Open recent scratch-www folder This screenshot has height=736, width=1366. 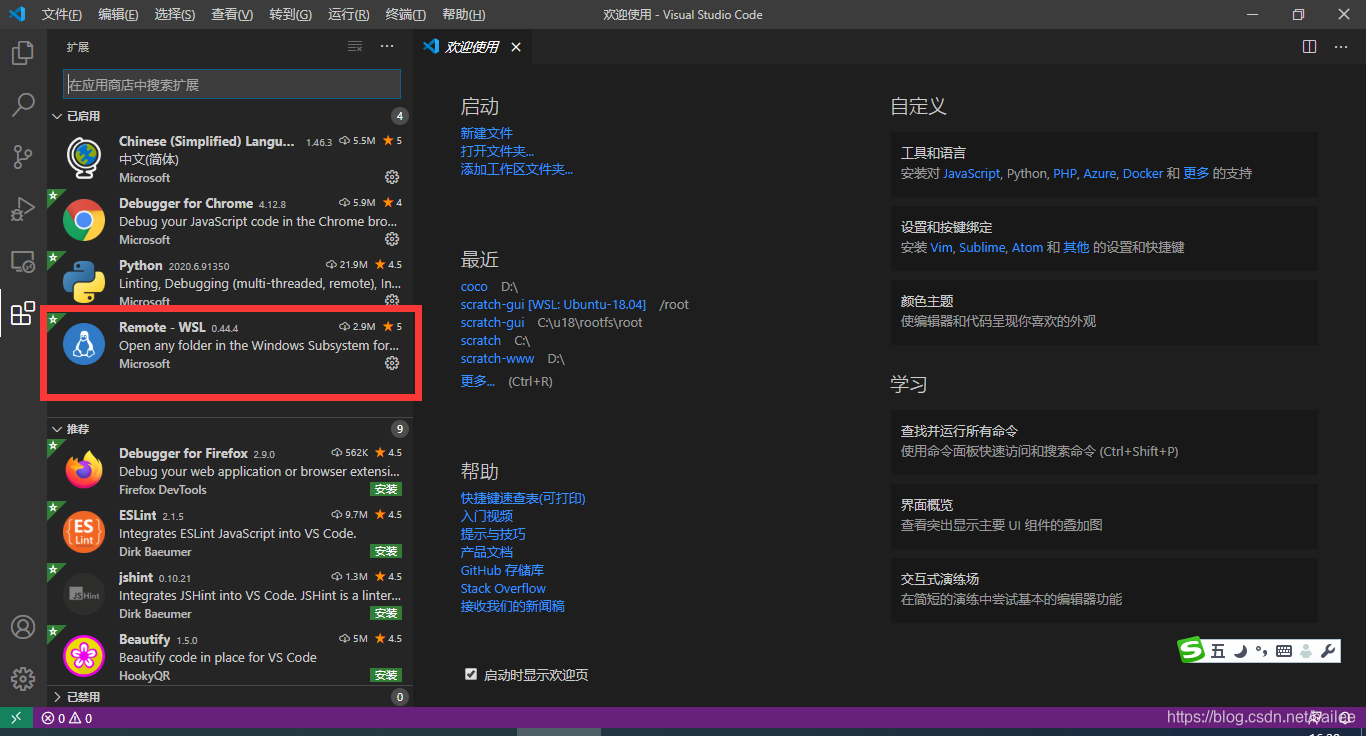pyautogui.click(x=497, y=358)
